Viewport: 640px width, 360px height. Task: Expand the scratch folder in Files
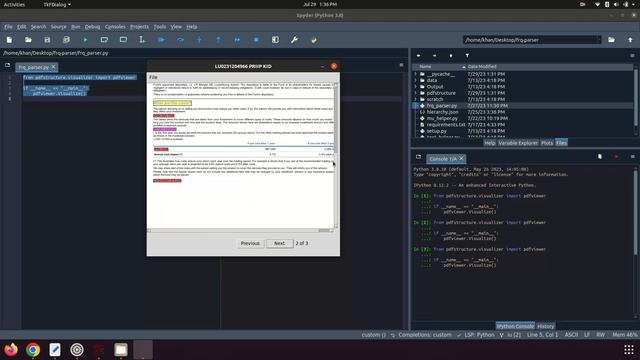416,99
